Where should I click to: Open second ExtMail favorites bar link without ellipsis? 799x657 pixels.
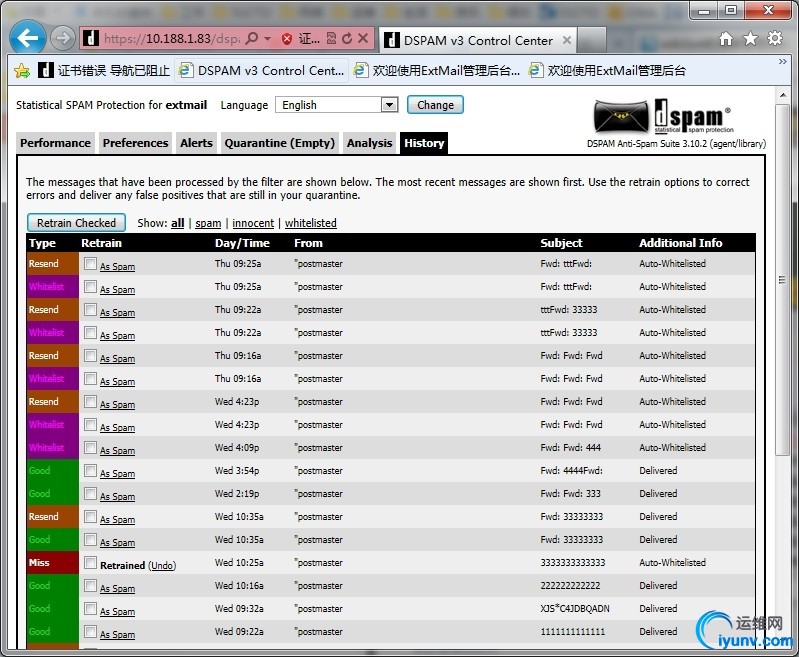(607, 70)
